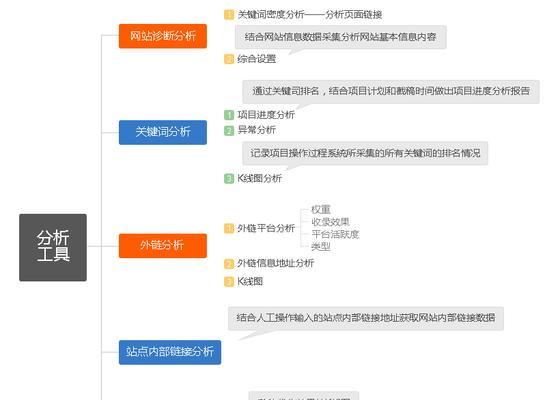
Task: Select the 项目进度分析 topic text
Action: pyautogui.click(x=266, y=115)
